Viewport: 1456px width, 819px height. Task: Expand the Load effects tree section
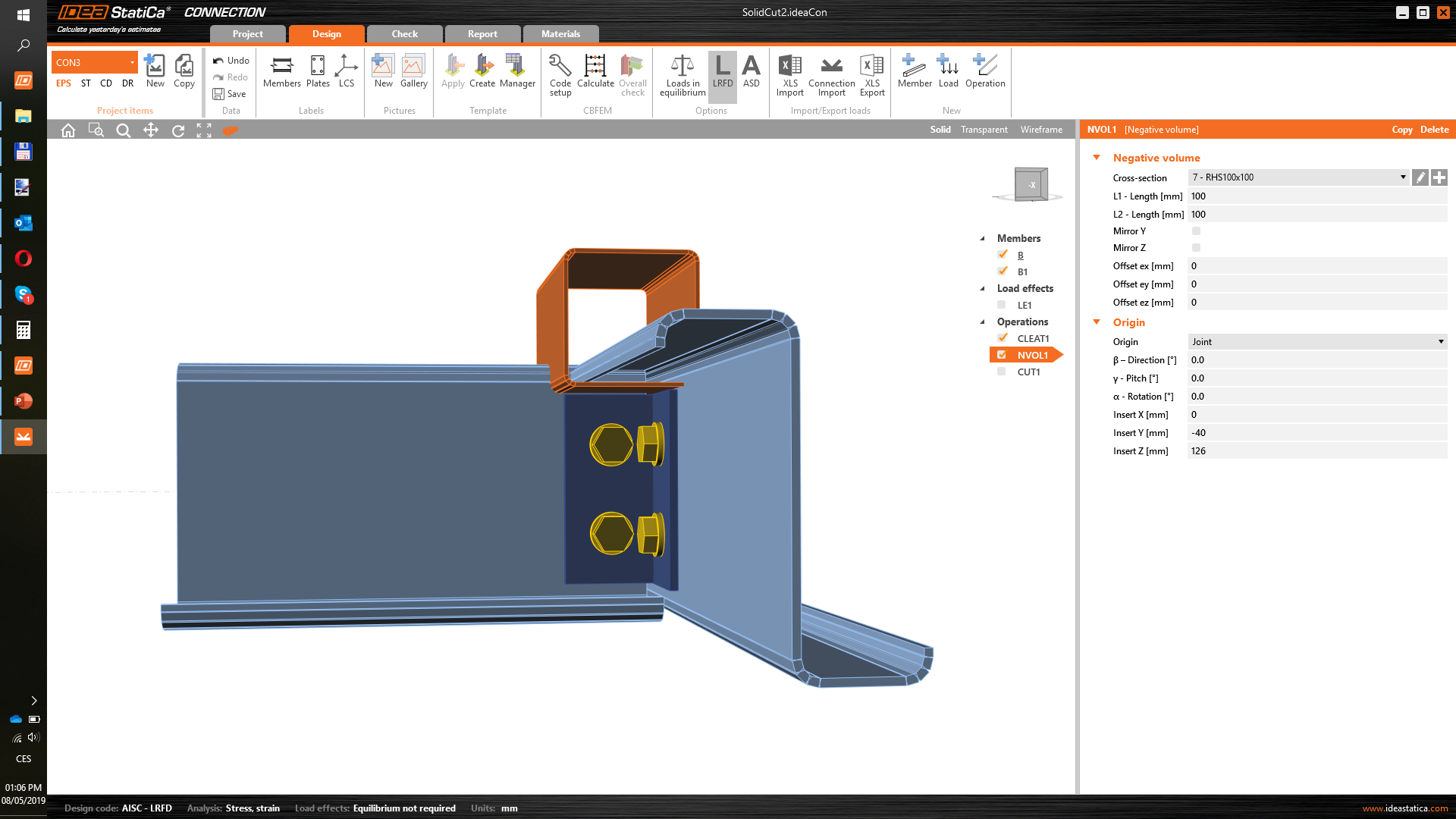982,288
